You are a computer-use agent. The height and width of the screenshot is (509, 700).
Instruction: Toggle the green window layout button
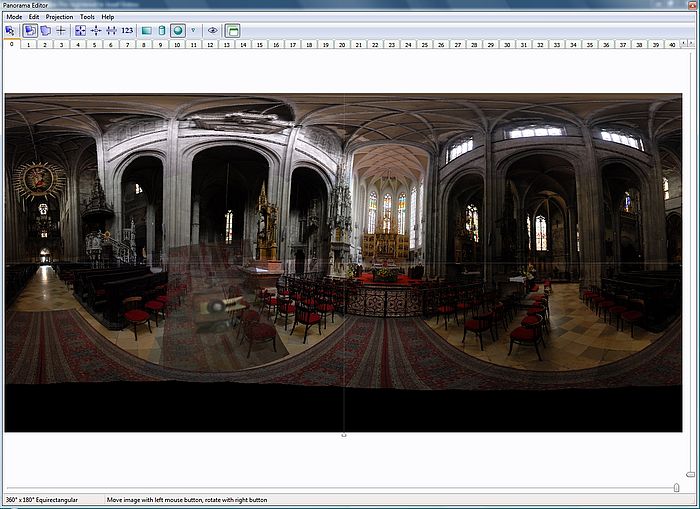pos(232,31)
